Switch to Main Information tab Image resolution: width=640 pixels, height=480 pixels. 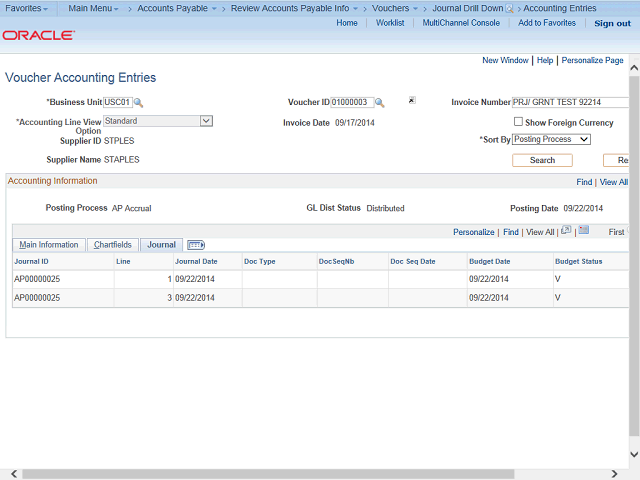49,245
